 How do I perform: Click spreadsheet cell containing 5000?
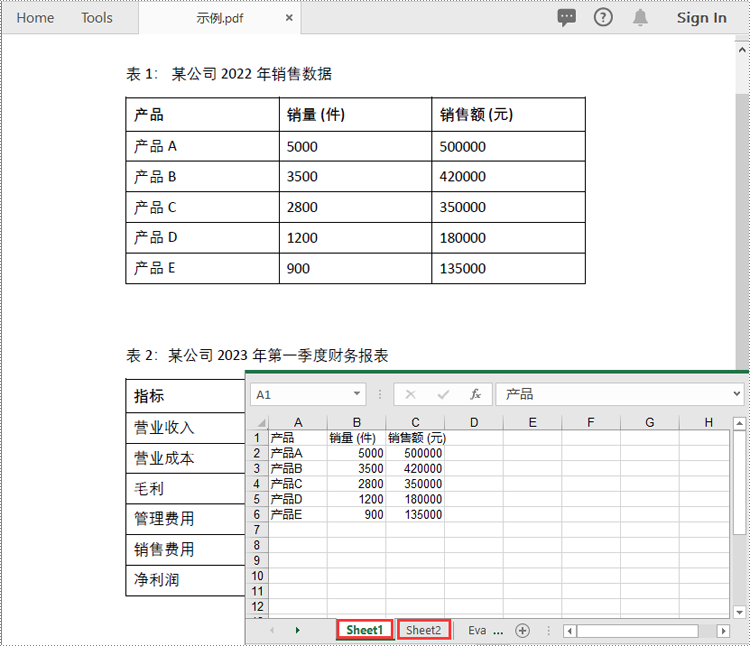pos(356,453)
